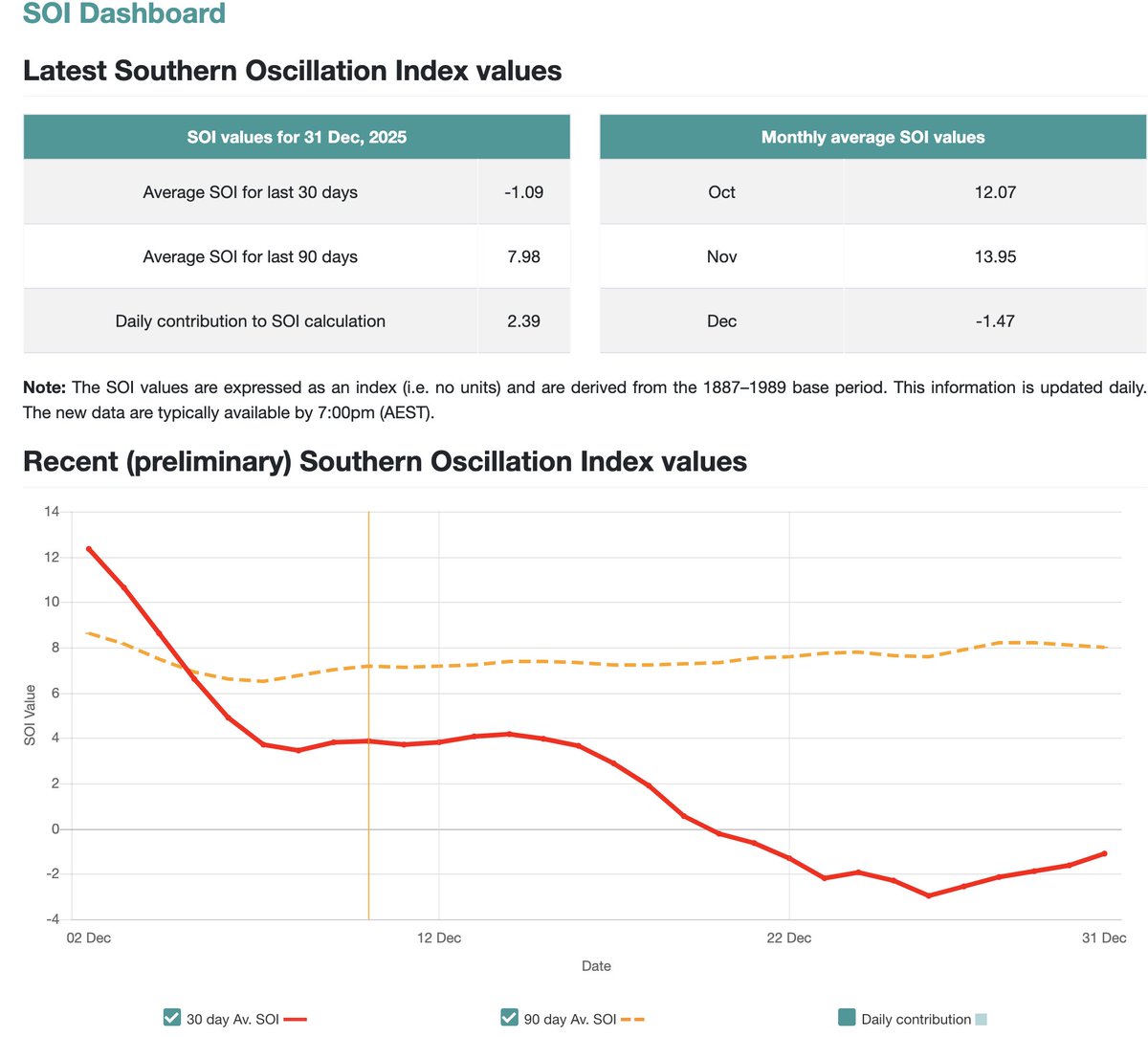Screen dimensions: 1148x1037
Task: Select 'Average SOI for last 30 days' row label
Action: [251, 192]
